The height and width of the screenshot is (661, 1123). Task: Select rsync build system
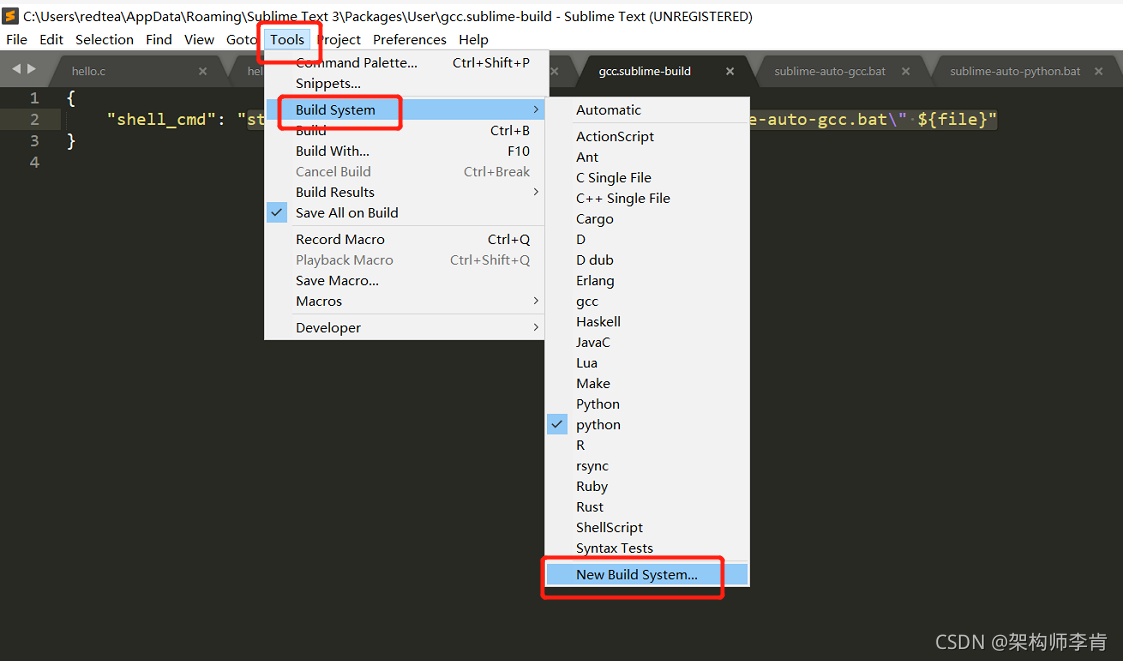(647, 465)
